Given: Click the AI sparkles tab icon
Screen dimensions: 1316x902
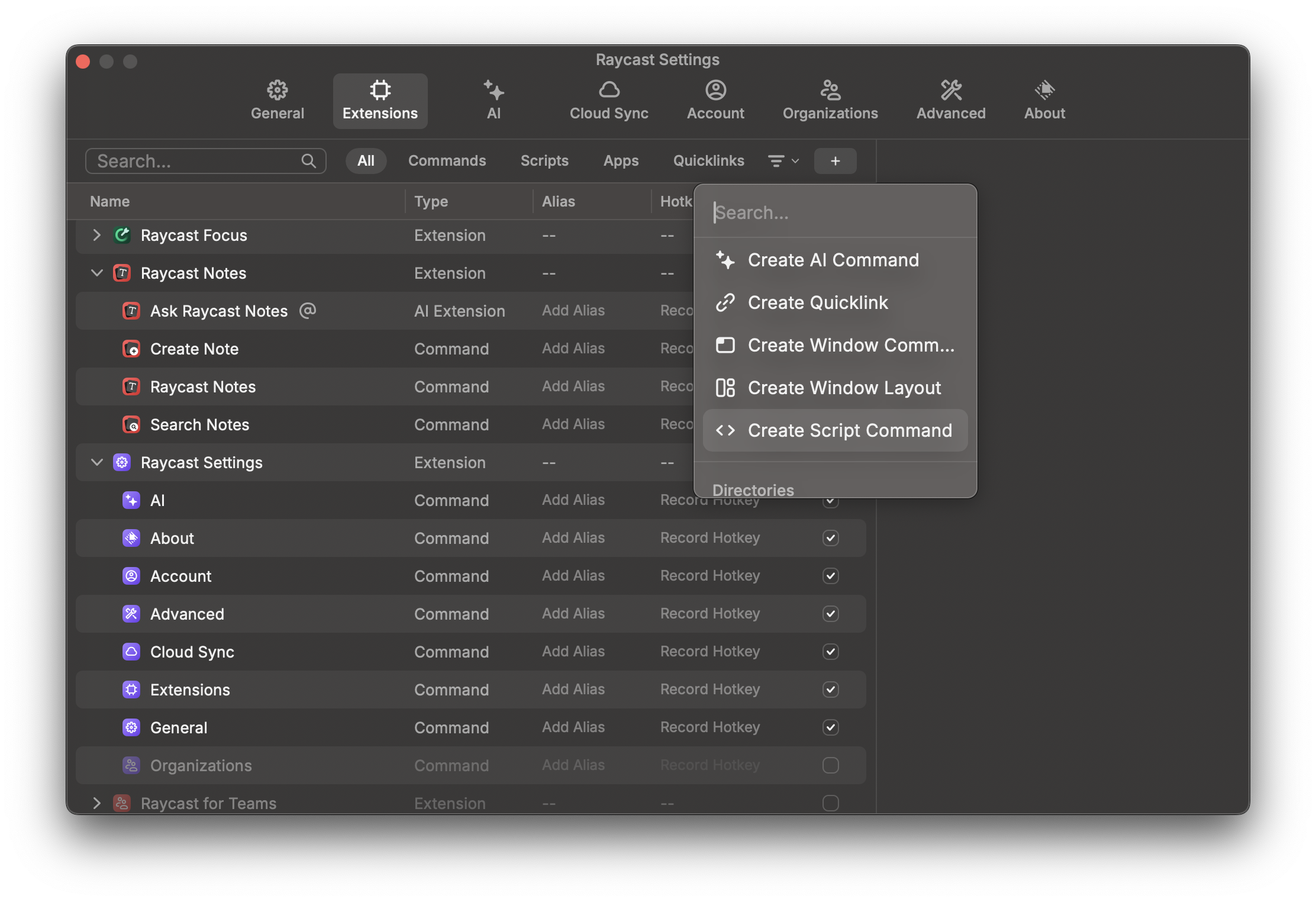Looking at the screenshot, I should 493,91.
